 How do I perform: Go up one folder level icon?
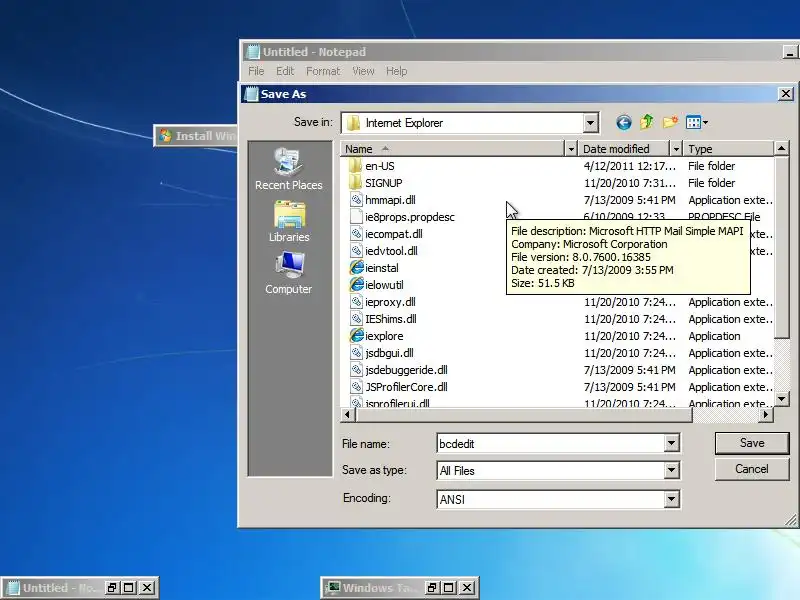[647, 122]
